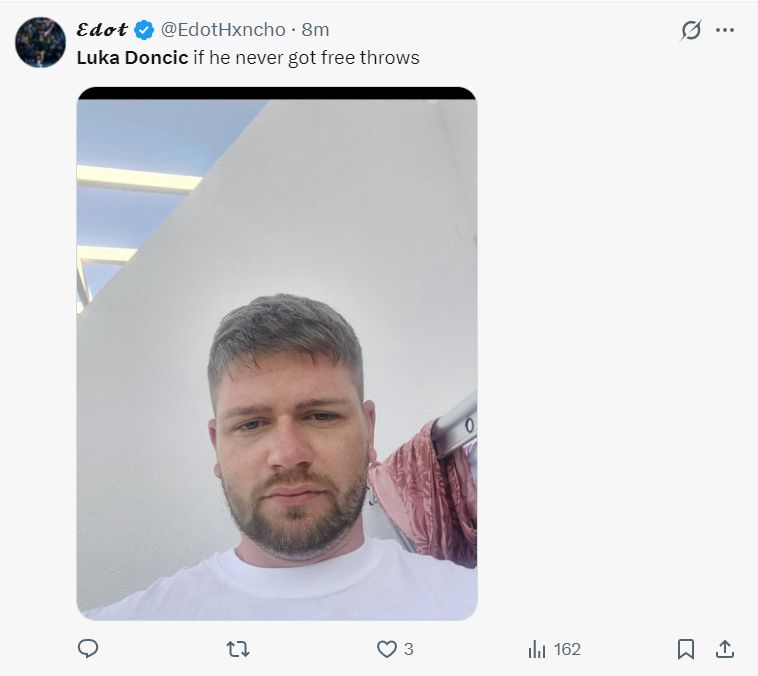758x676 pixels.
Task: Click the black bar atop the photo
Action: click(x=277, y=93)
